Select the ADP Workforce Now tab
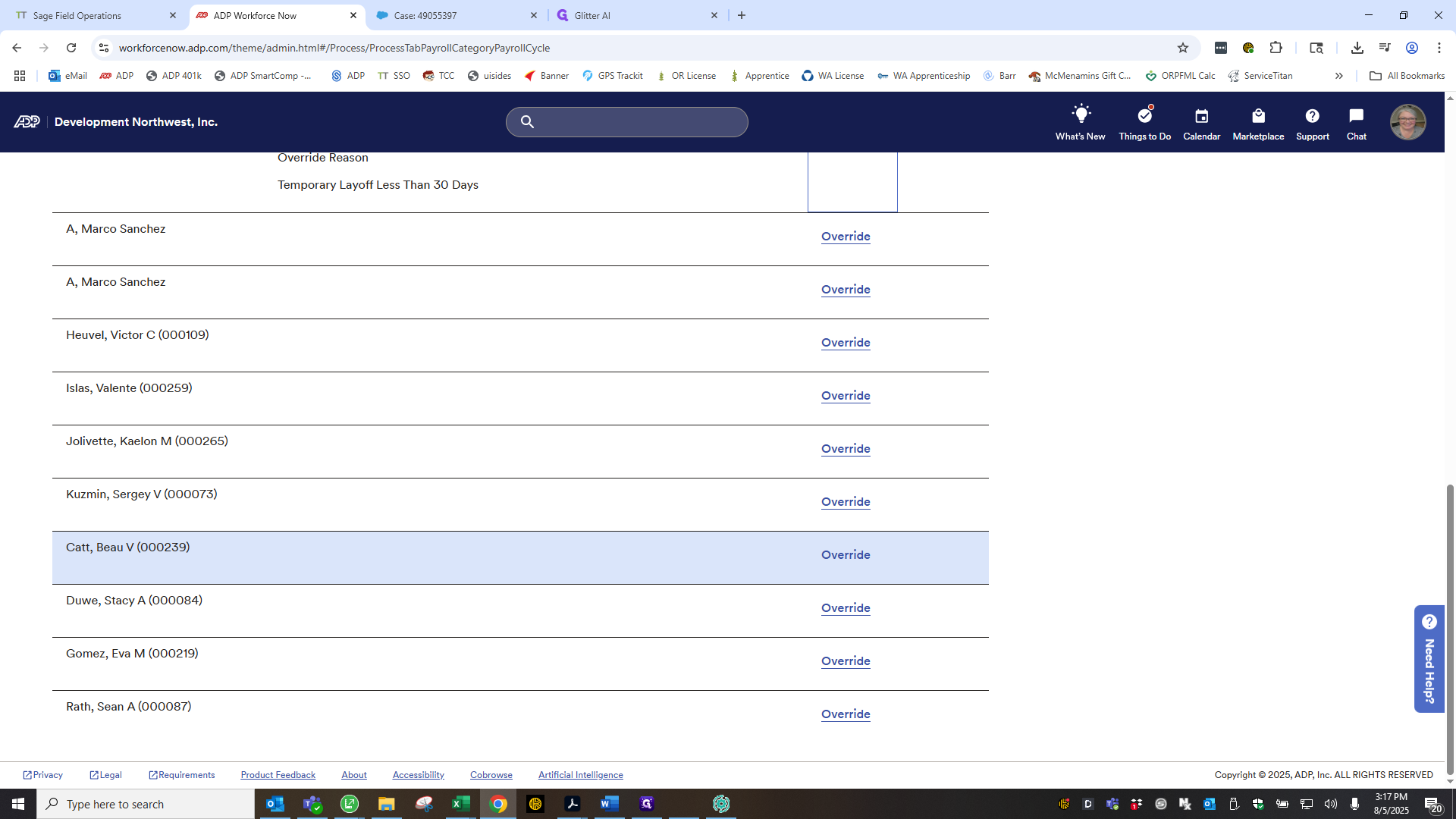The width and height of the screenshot is (1456, 819). tap(276, 15)
